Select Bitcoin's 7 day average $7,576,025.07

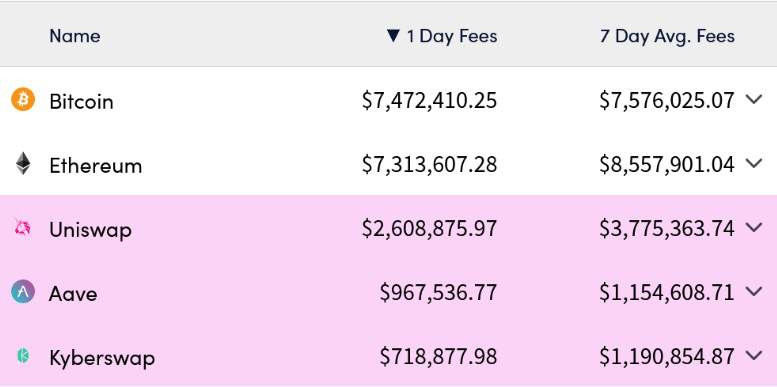point(667,100)
